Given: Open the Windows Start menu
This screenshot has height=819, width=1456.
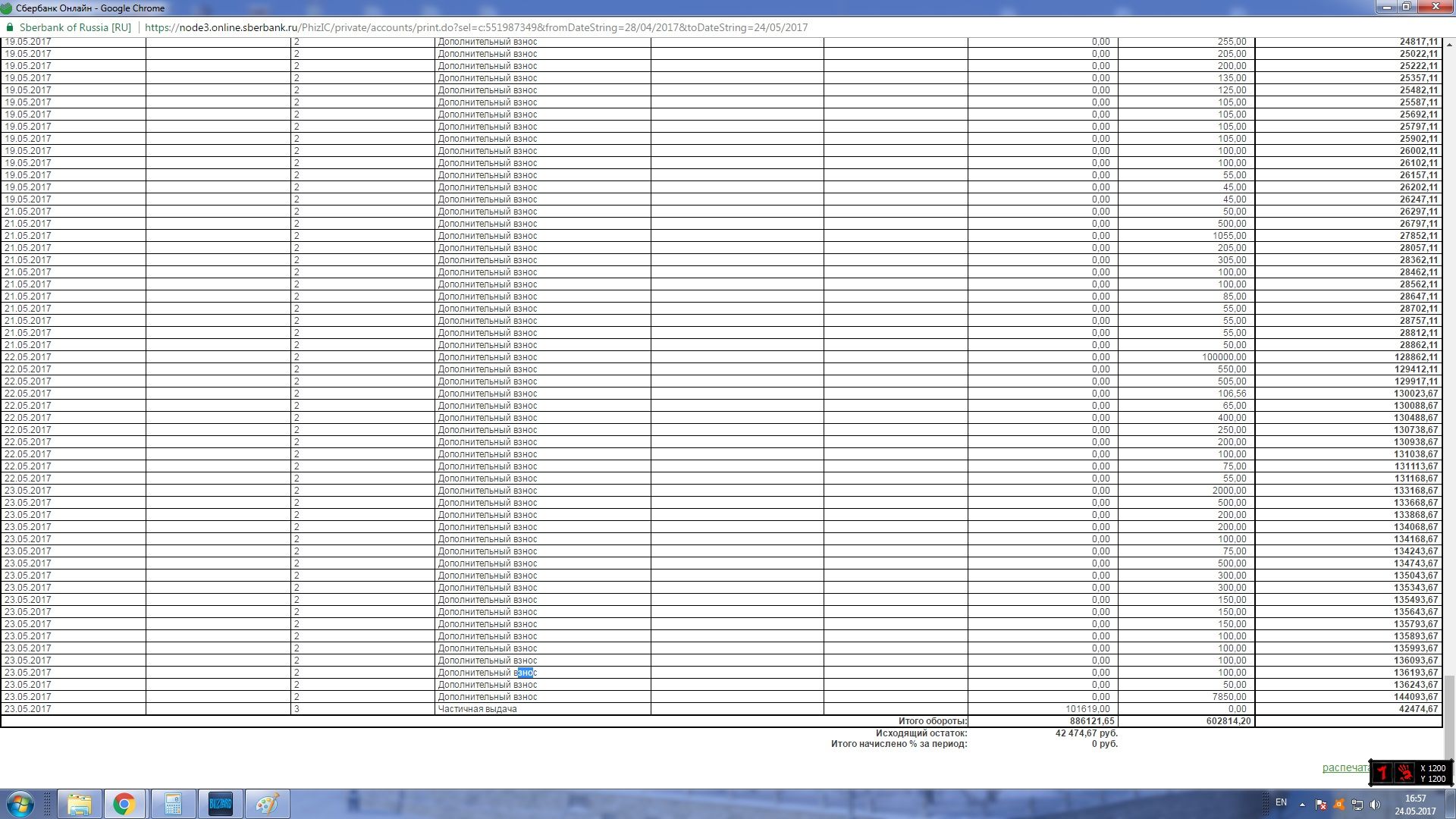Looking at the screenshot, I should pyautogui.click(x=20, y=804).
